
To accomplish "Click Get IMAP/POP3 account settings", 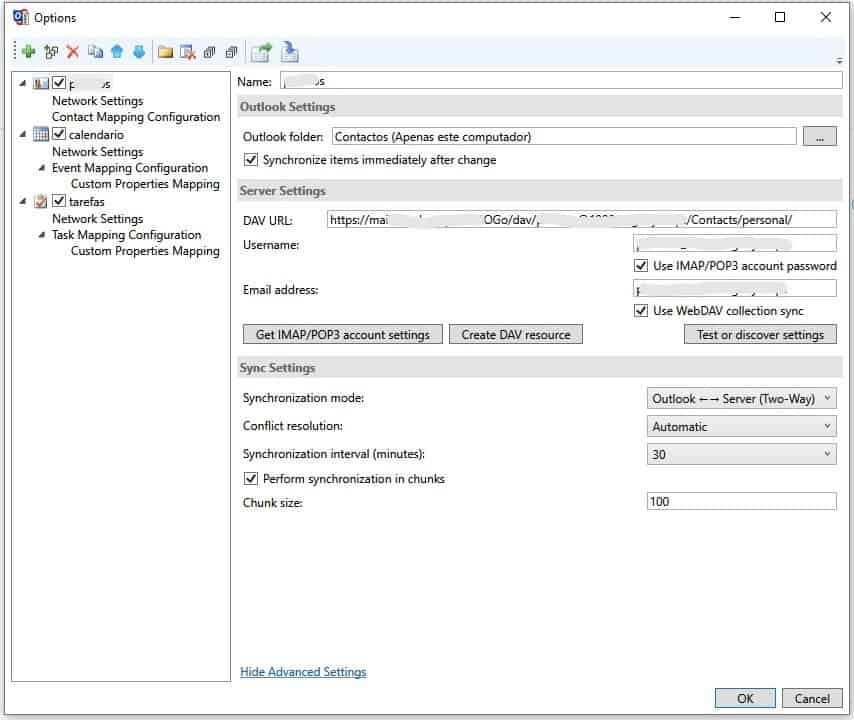I will [343, 334].
